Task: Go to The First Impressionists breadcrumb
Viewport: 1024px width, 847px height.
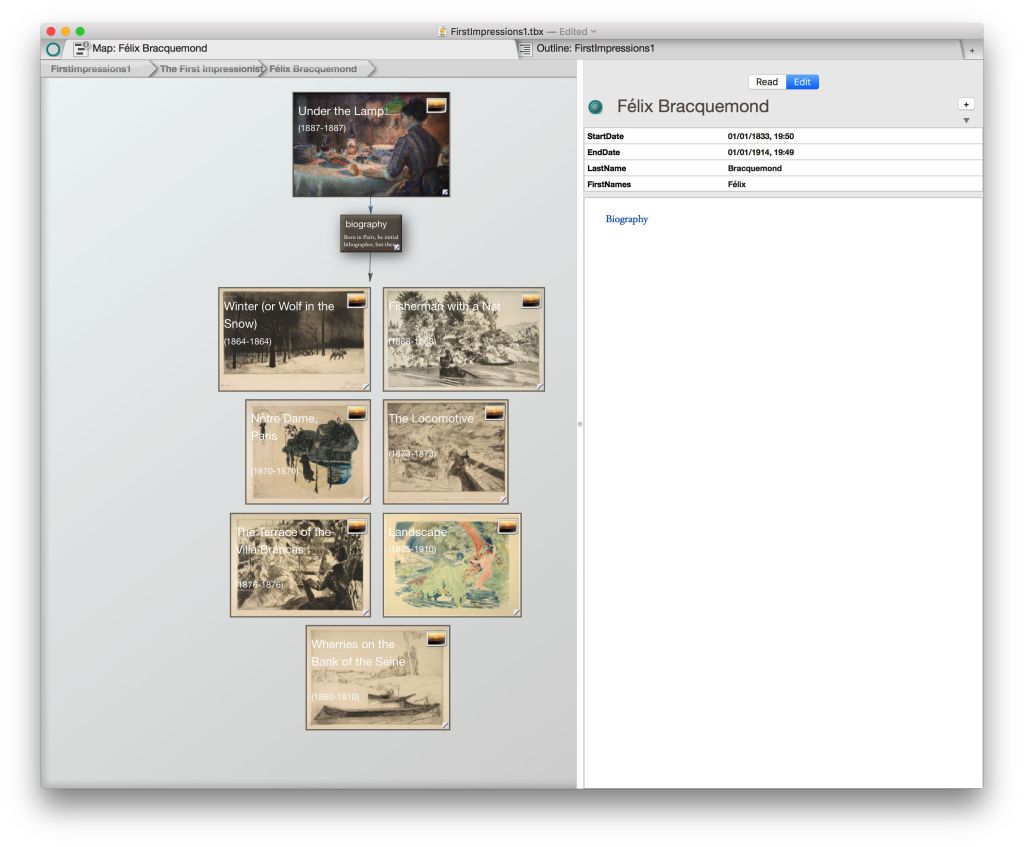Action: point(210,69)
